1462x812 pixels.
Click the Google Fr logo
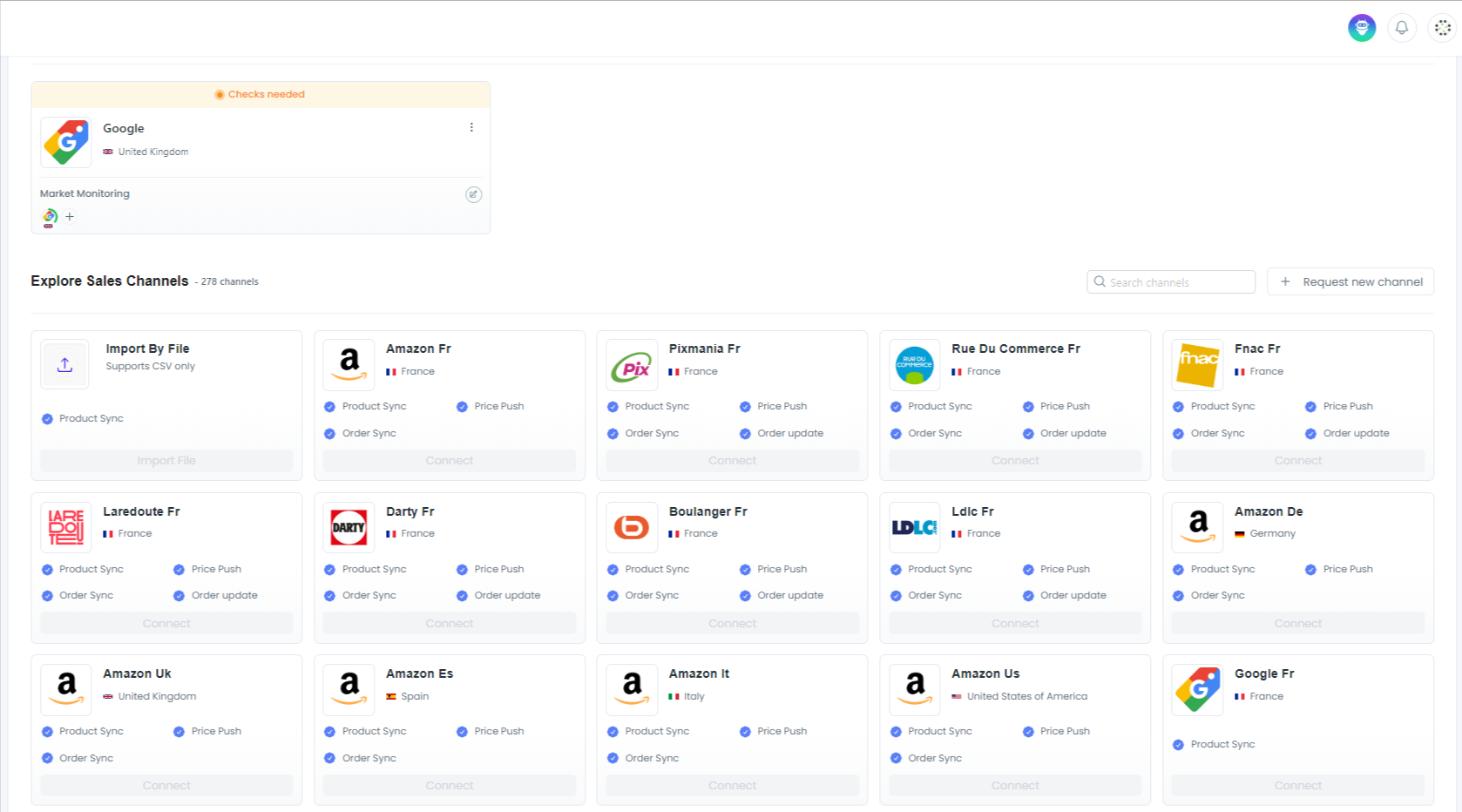point(1198,689)
